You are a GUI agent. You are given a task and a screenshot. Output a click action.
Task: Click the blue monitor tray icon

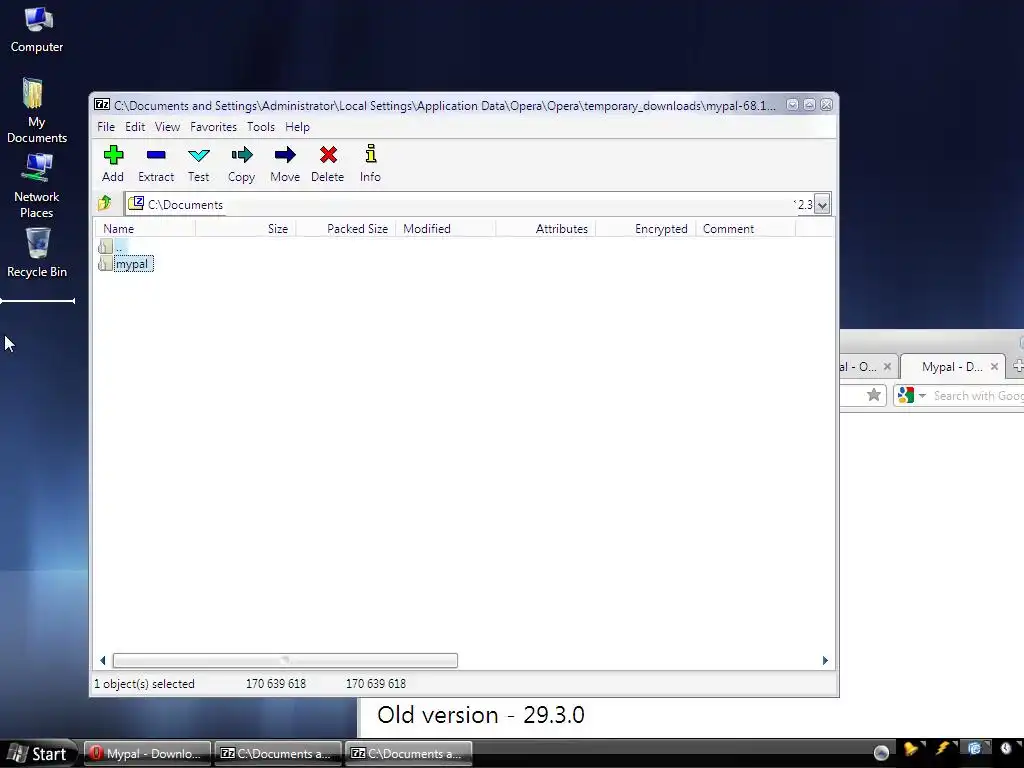pos(974,748)
